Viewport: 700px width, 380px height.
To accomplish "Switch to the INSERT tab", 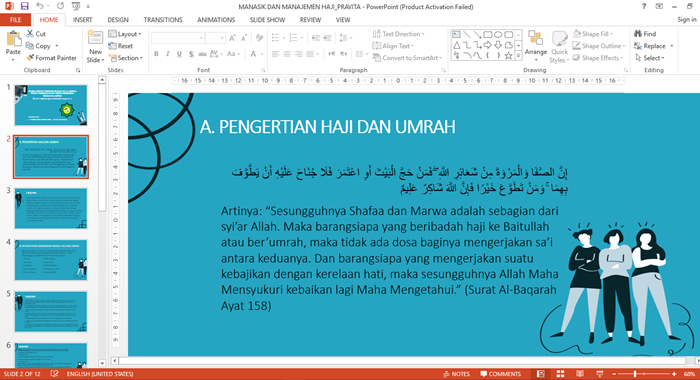I will click(83, 20).
